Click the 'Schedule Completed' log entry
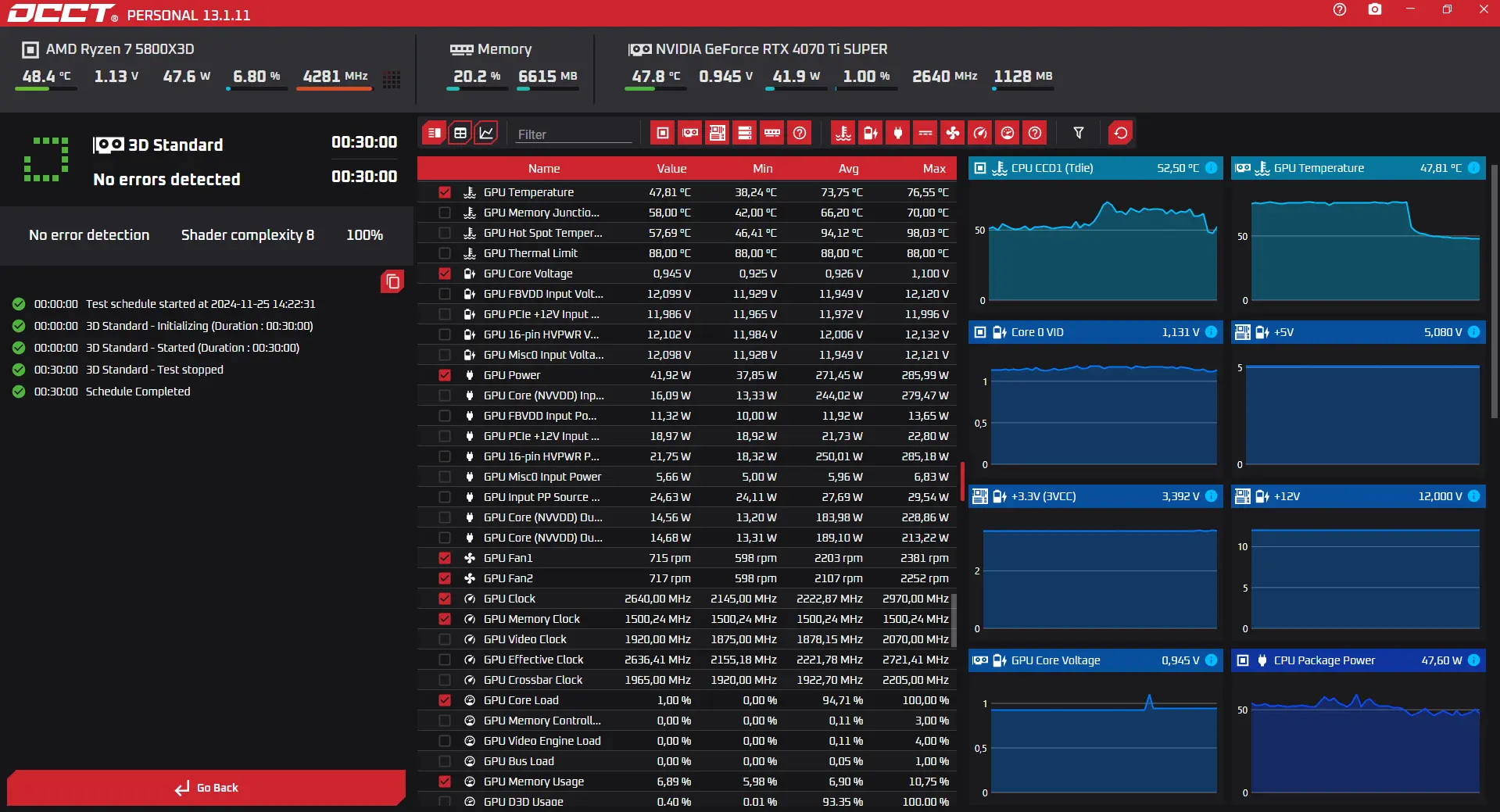 [138, 392]
